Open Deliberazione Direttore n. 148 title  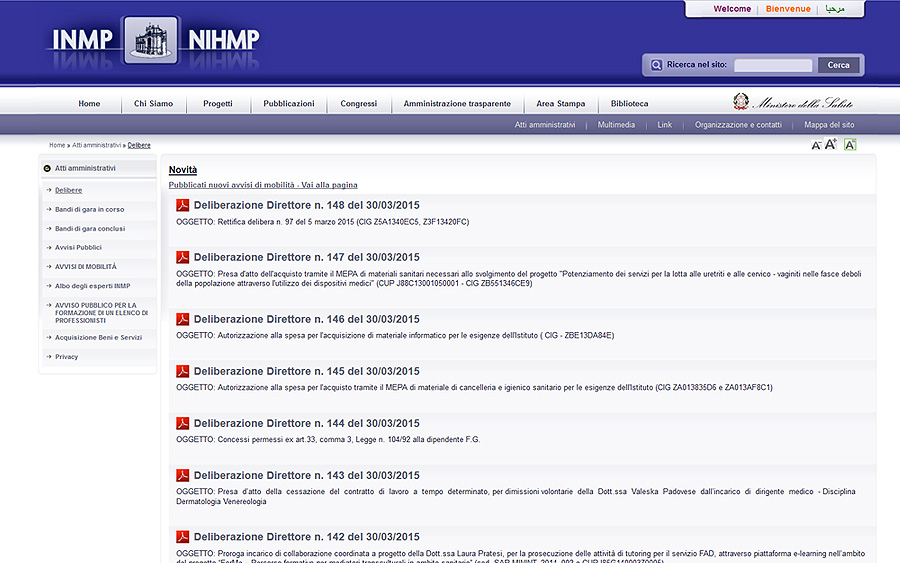[x=307, y=205]
